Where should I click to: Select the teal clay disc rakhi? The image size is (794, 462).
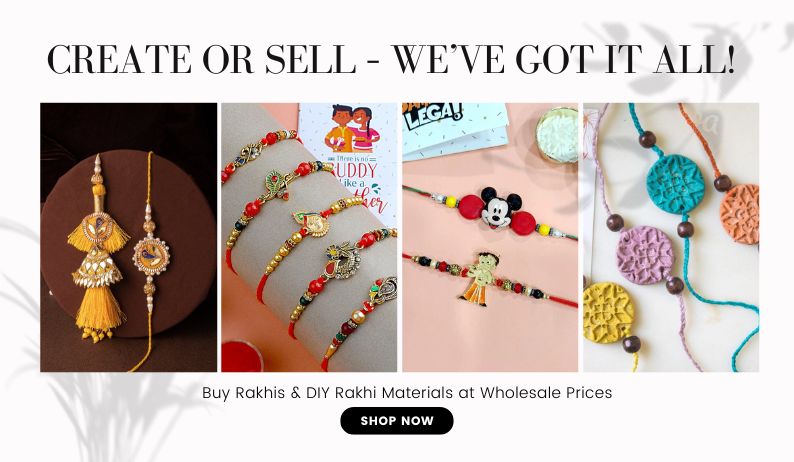(675, 181)
